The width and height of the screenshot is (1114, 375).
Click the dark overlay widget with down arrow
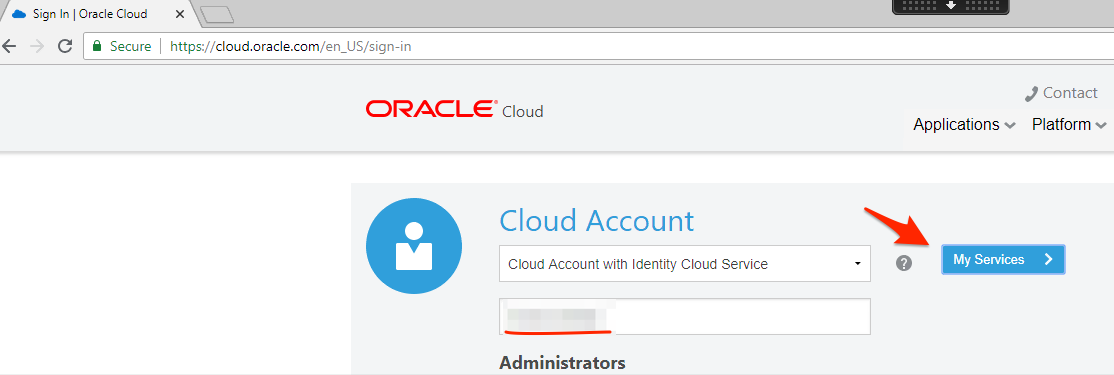click(951, 6)
